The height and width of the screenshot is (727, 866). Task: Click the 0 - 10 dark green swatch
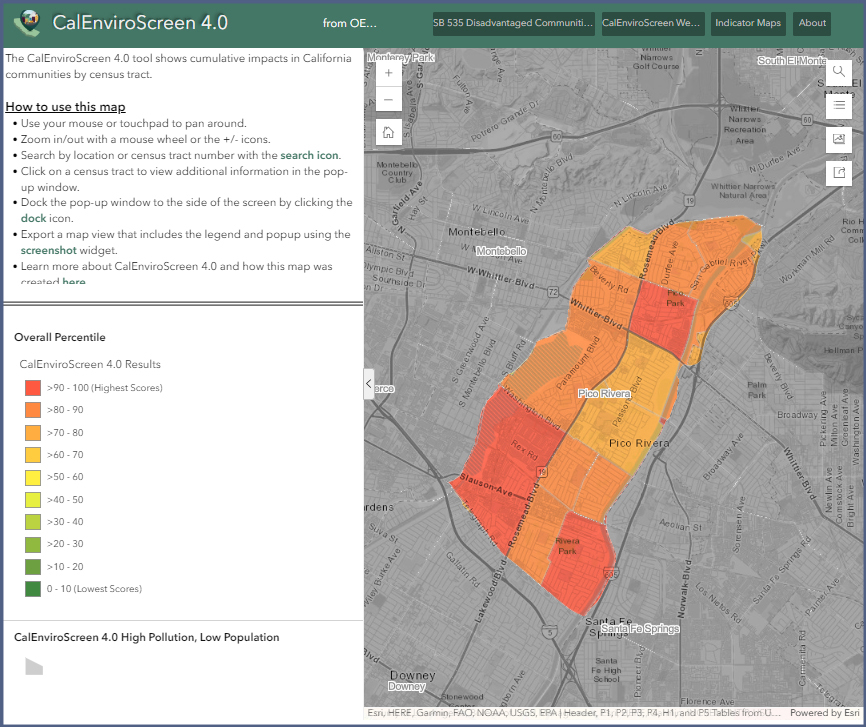(33, 589)
